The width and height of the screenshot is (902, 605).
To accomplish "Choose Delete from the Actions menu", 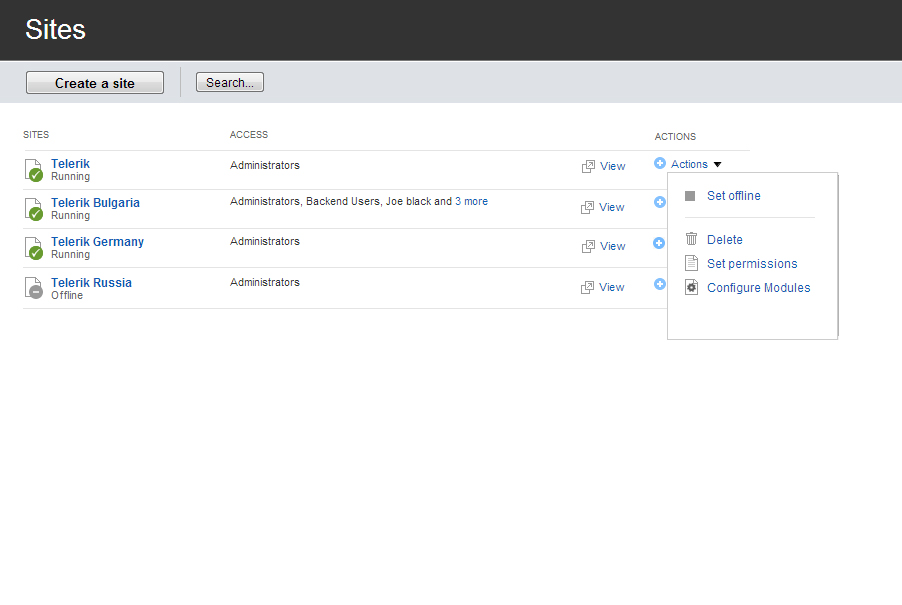I will click(x=724, y=240).
